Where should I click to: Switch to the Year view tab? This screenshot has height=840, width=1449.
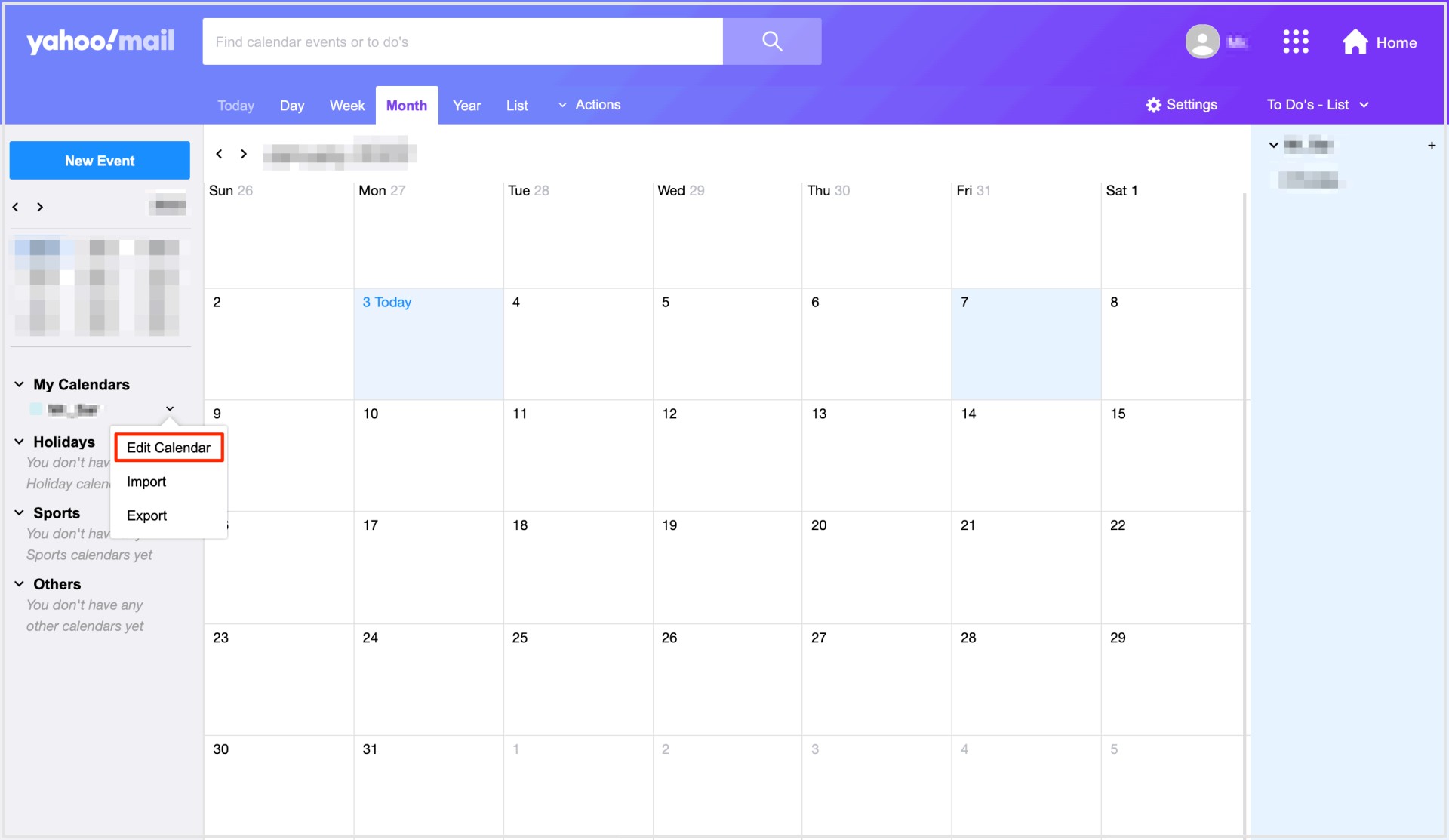pos(466,105)
